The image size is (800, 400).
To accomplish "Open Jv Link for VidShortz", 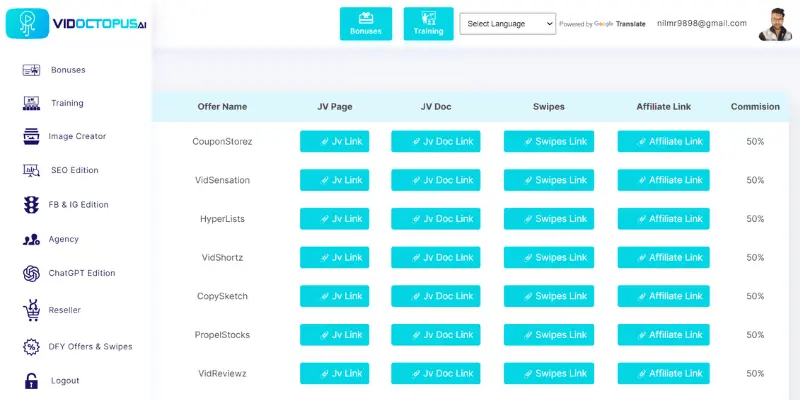I will pos(335,258).
